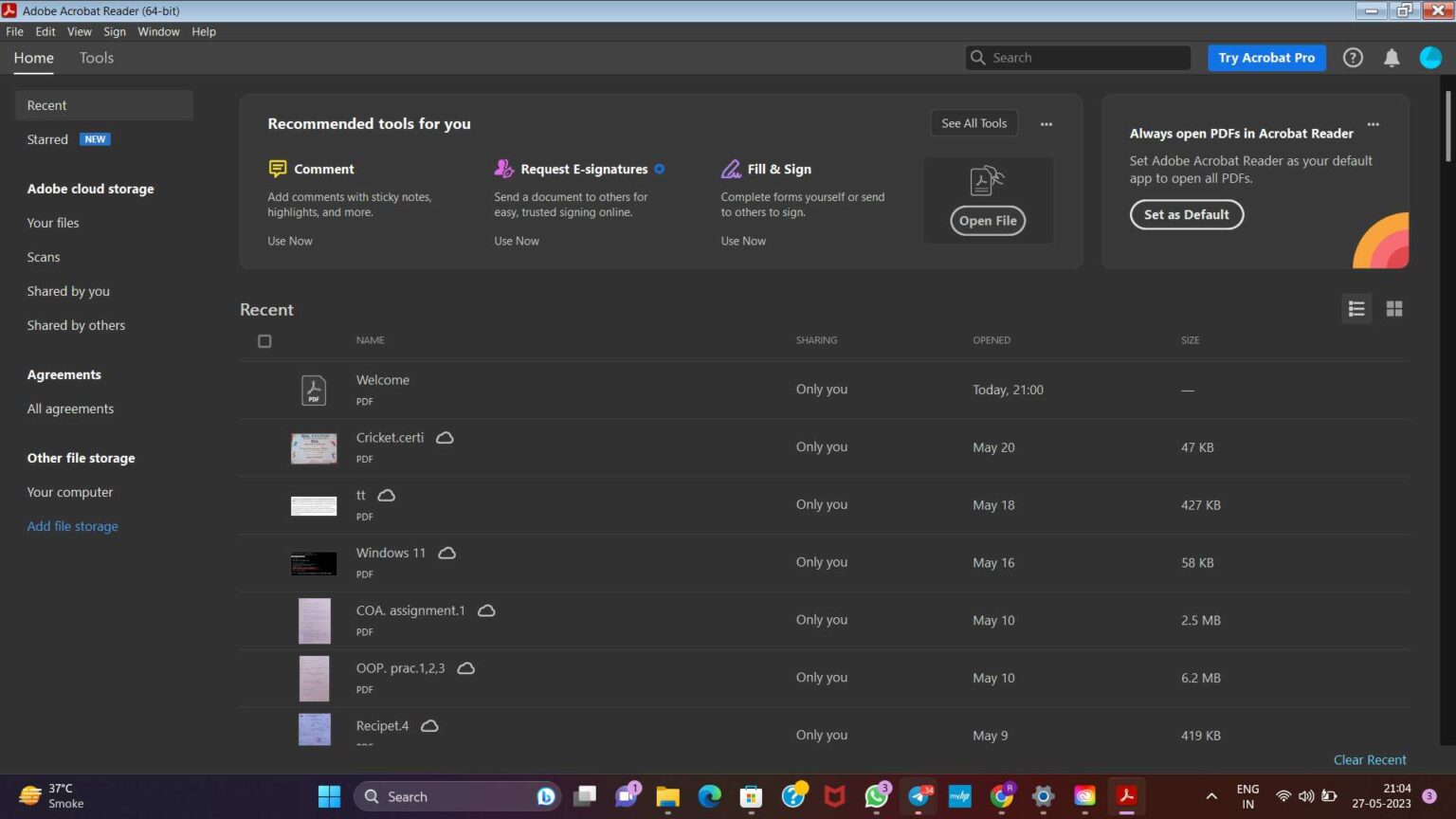Click Clear Recent link
Image resolution: width=1456 pixels, height=819 pixels.
click(1369, 759)
